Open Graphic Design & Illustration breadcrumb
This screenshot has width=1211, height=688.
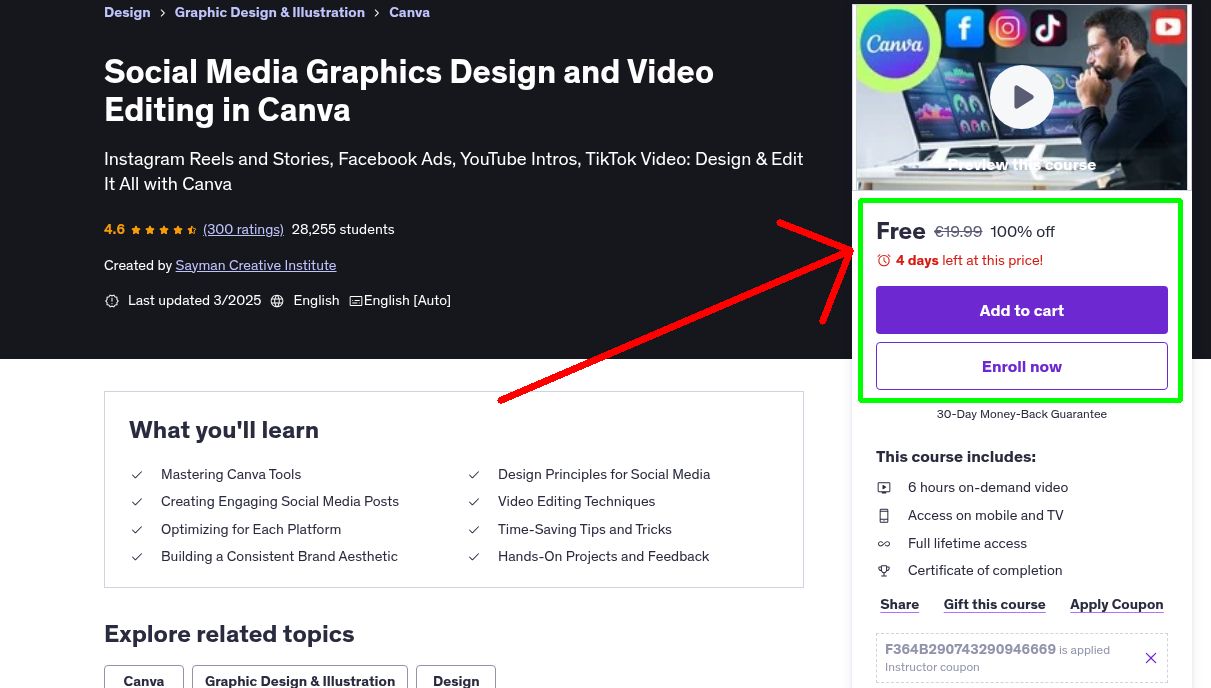click(270, 12)
